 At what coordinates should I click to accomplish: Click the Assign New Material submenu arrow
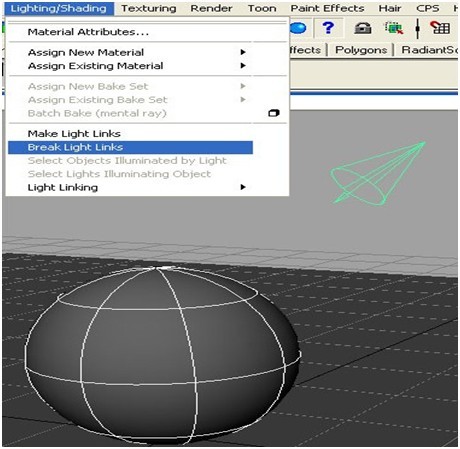[x=243, y=52]
